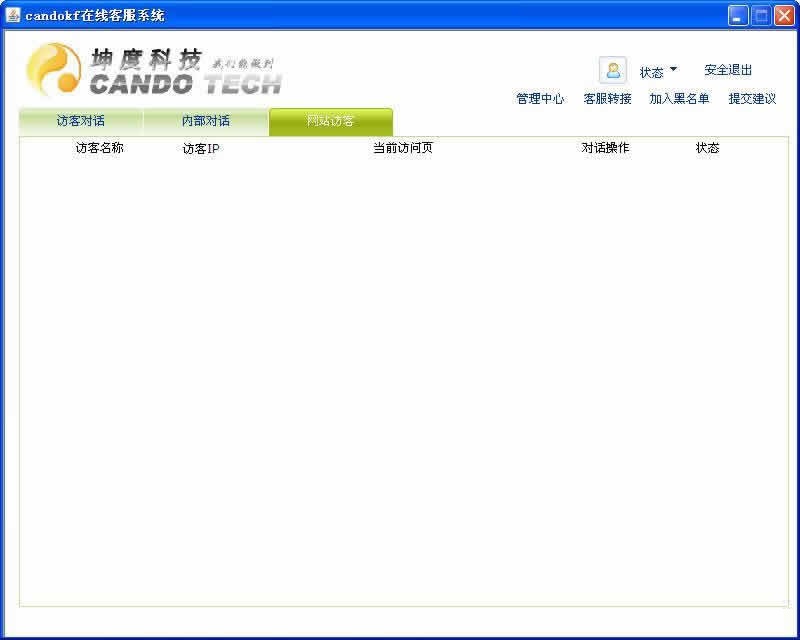Viewport: 800px width, 640px height.
Task: Open the 状态 status dropdown
Action: pyautogui.click(x=658, y=71)
